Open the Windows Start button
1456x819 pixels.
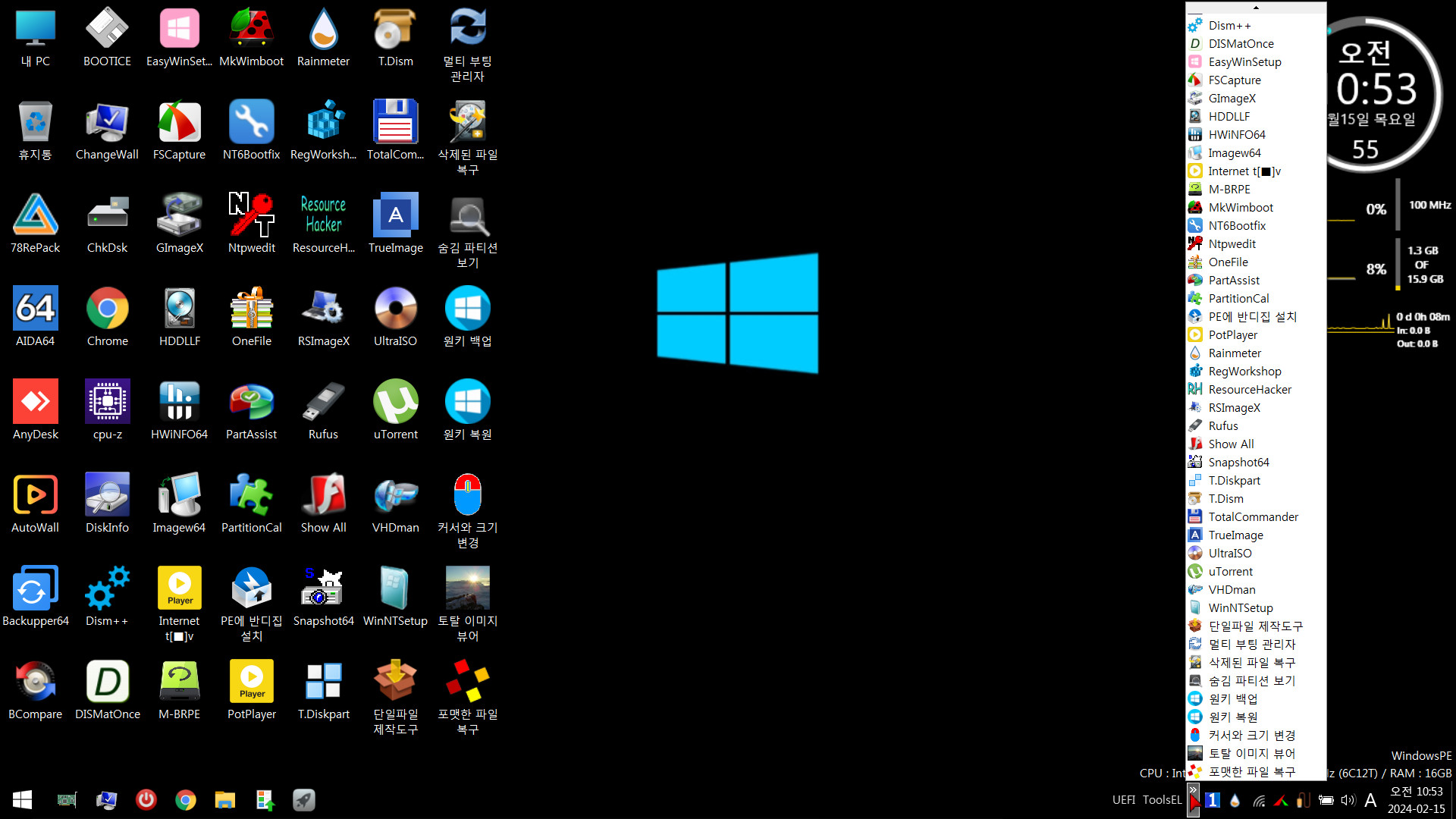[22, 799]
